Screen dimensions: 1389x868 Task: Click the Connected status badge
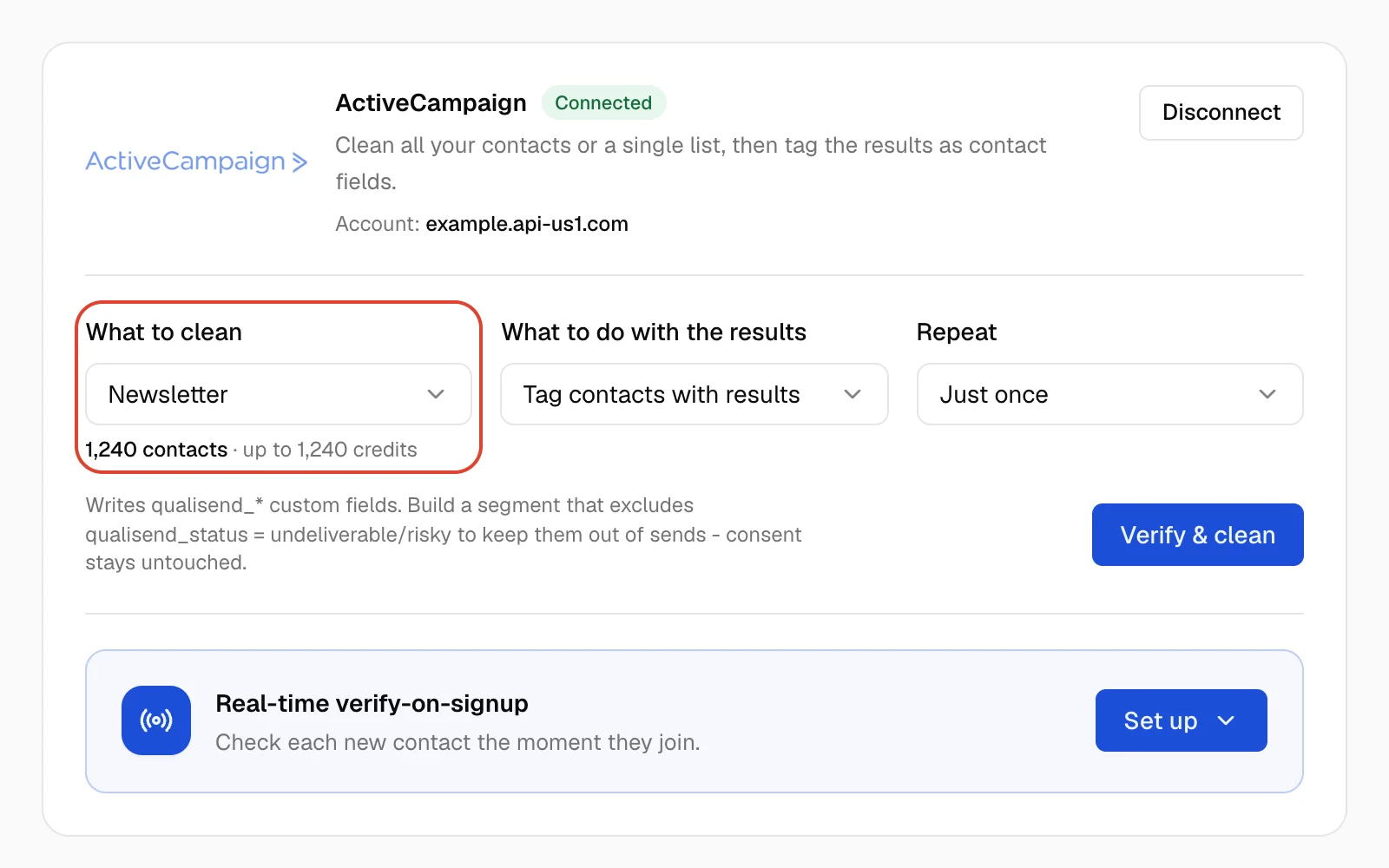603,102
